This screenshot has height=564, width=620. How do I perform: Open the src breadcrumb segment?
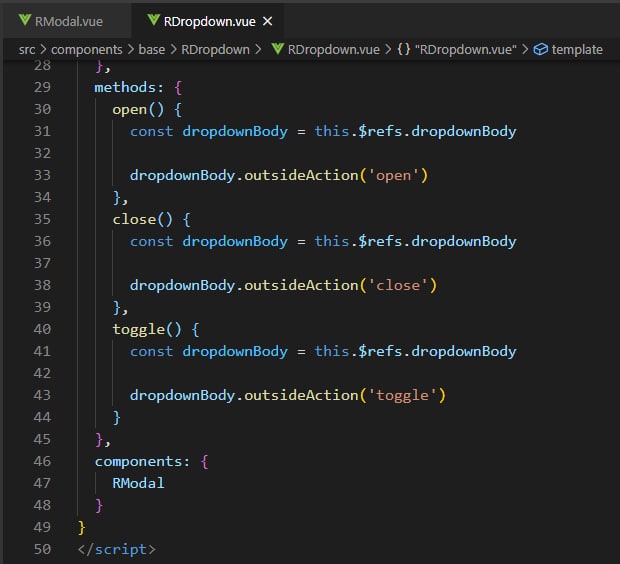pos(27,49)
